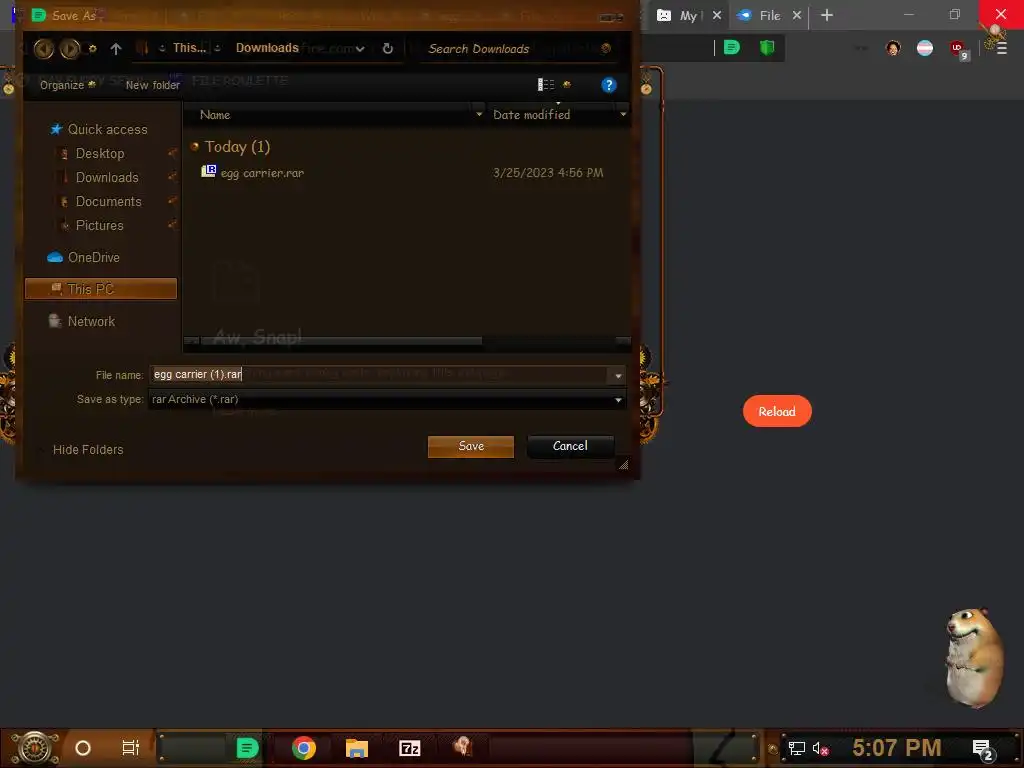Open File Explorer on taskbar
Screen dimensions: 1024x768
[357, 748]
